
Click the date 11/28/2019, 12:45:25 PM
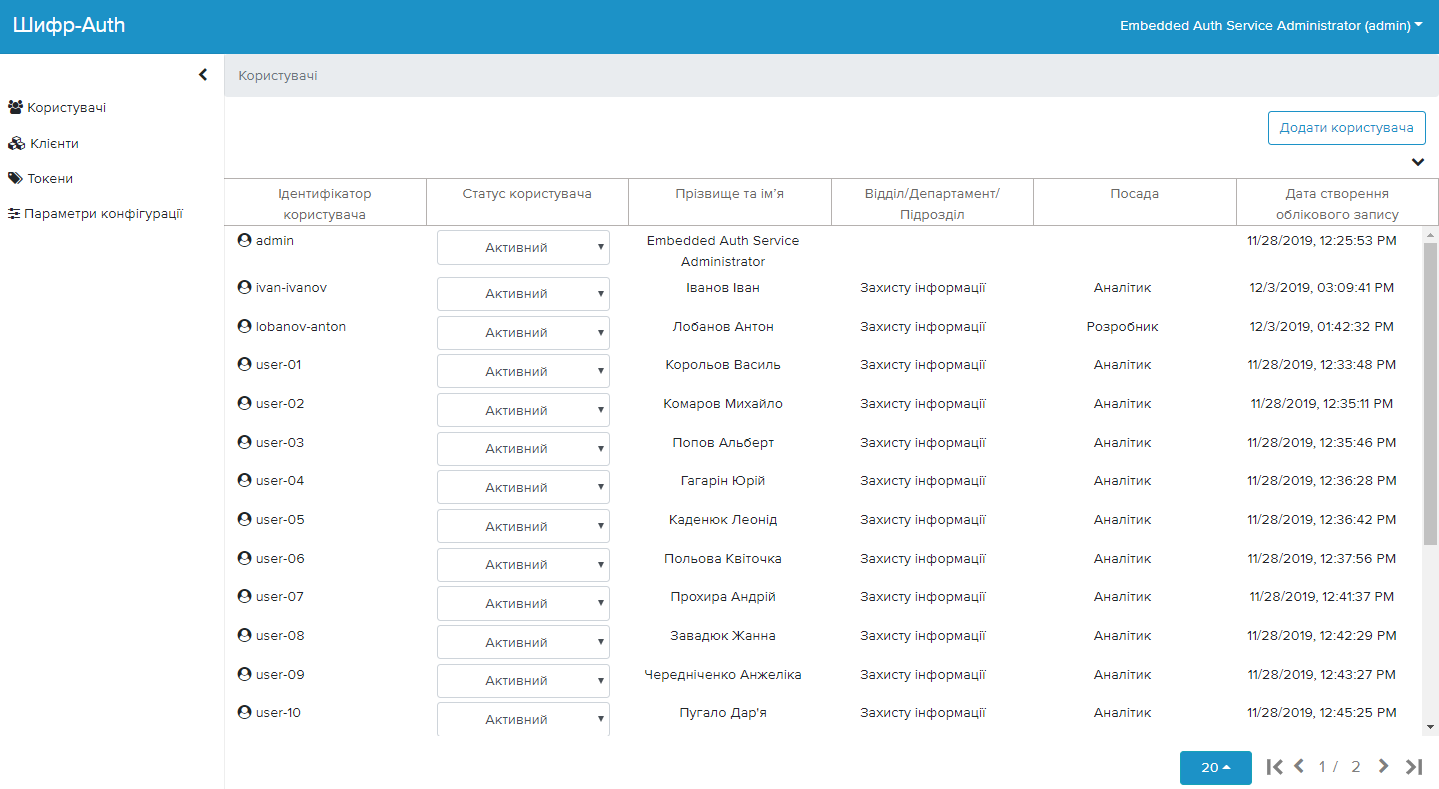[1322, 712]
